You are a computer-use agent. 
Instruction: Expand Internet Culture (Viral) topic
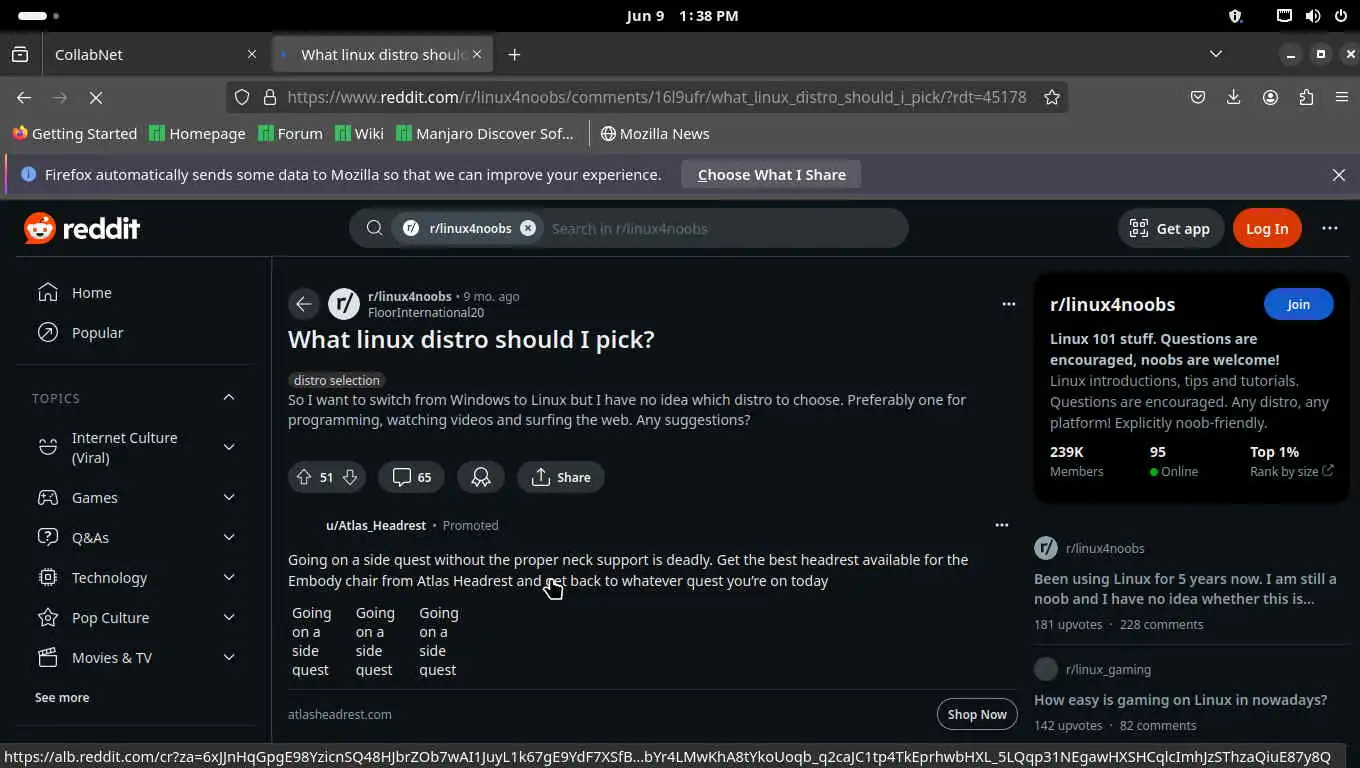pos(229,447)
